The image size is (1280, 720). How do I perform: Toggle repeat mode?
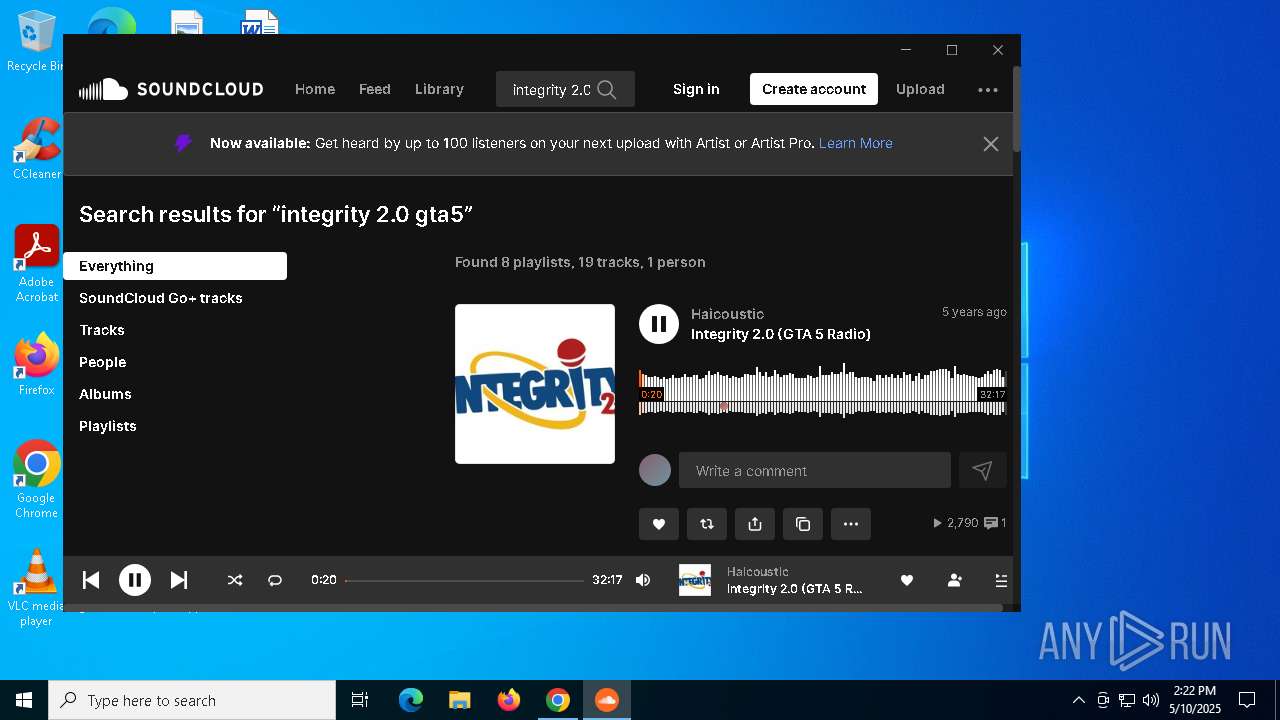[275, 580]
